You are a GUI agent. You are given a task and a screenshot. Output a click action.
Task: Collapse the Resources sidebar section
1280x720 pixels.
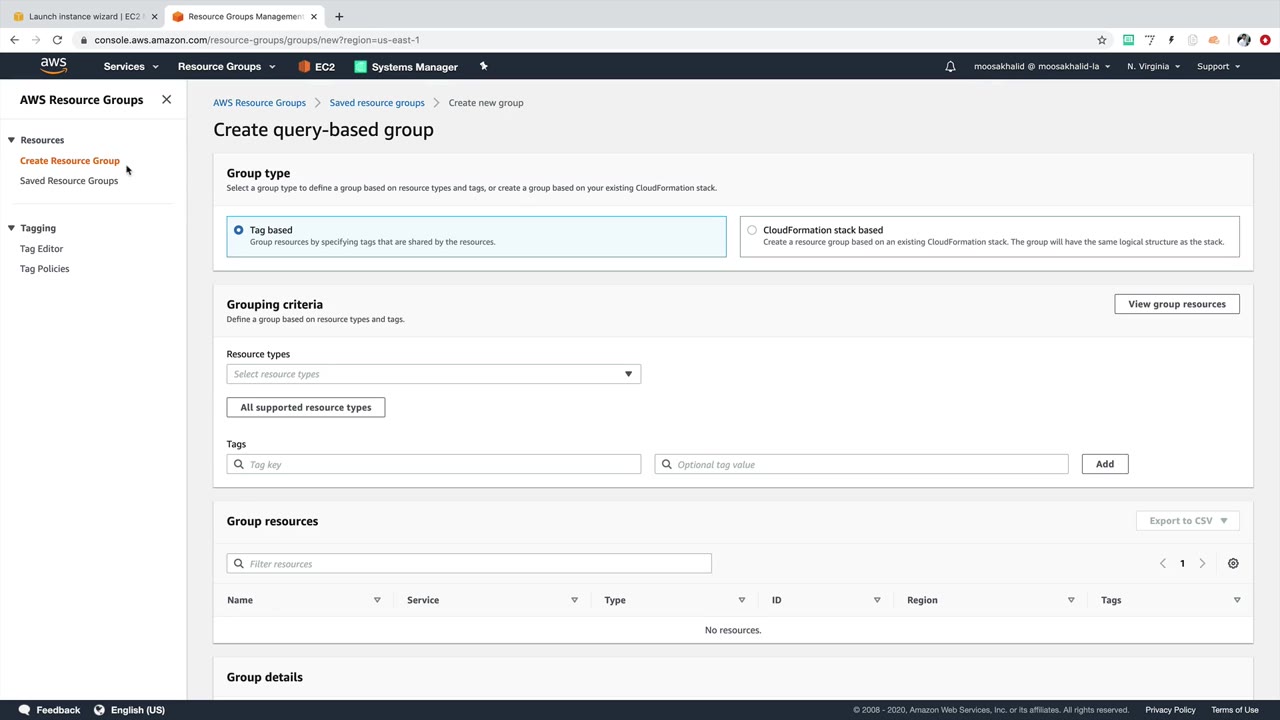pos(11,140)
